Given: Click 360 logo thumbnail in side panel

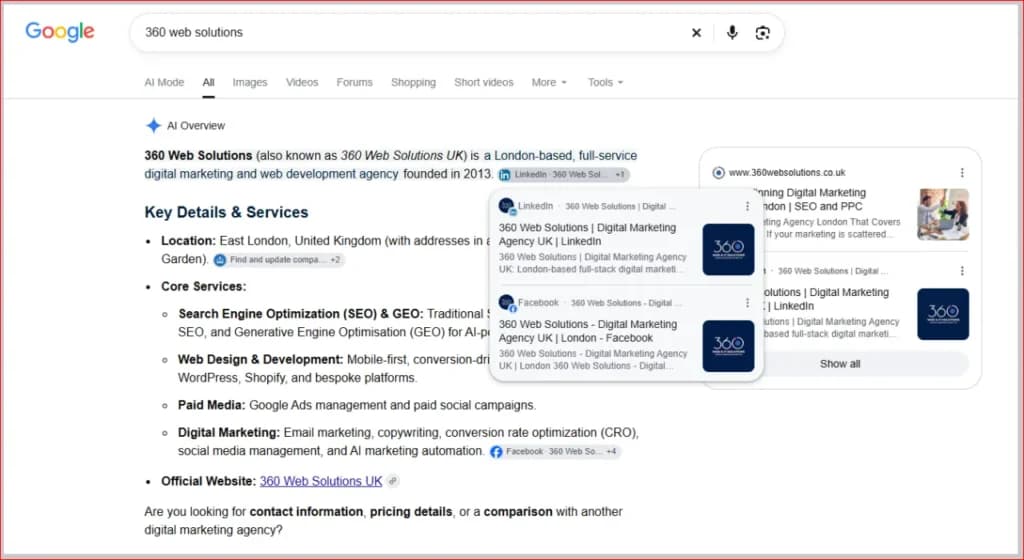Looking at the screenshot, I should pos(943,314).
